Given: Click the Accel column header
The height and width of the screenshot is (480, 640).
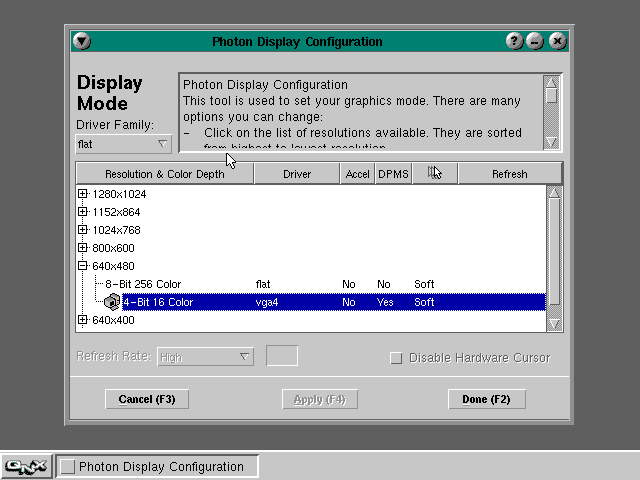Looking at the screenshot, I should 357,174.
